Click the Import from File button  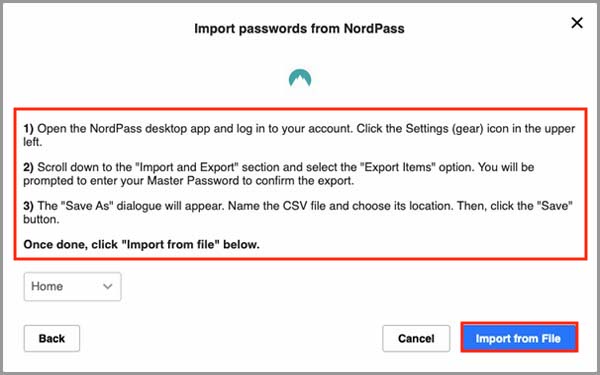(519, 338)
